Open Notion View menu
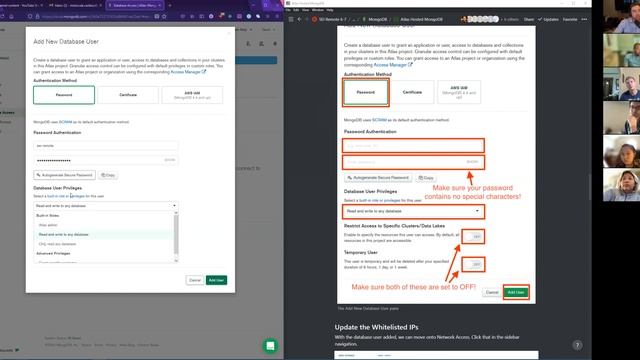This screenshot has width=640, height=360. coord(305,10)
